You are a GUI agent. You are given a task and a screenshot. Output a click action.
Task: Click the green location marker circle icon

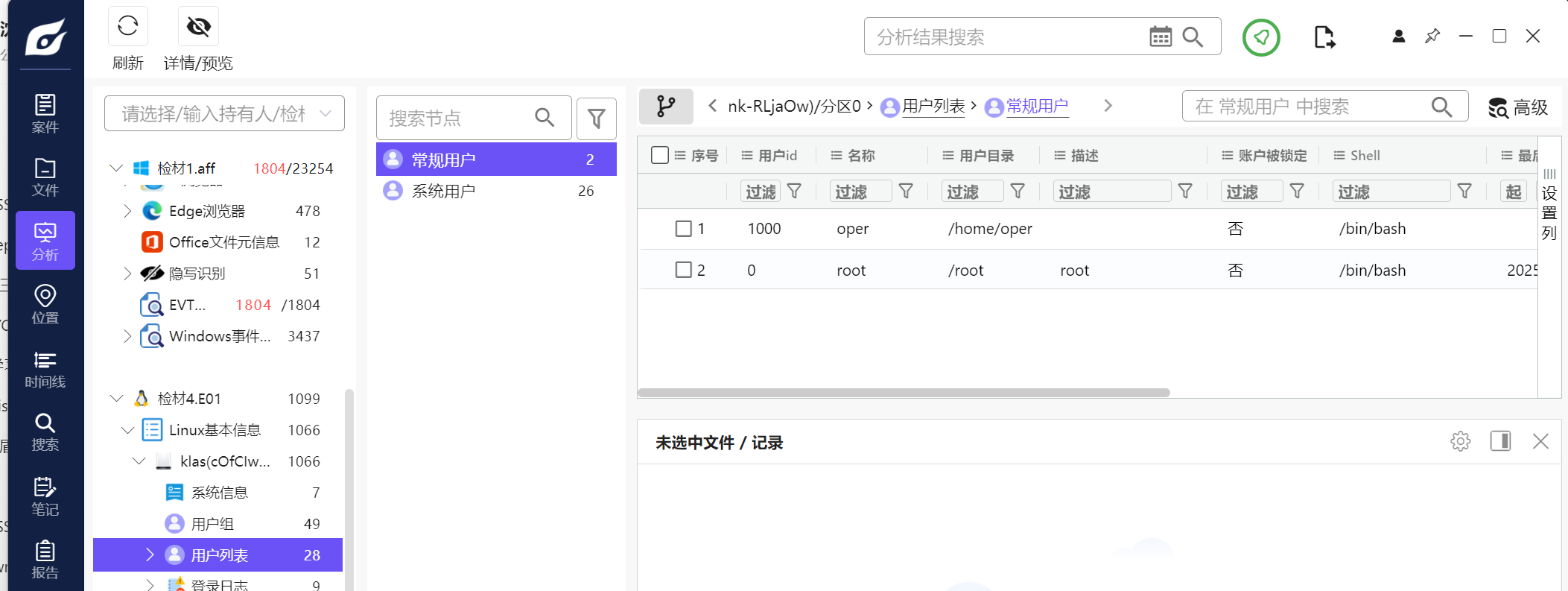1260,37
